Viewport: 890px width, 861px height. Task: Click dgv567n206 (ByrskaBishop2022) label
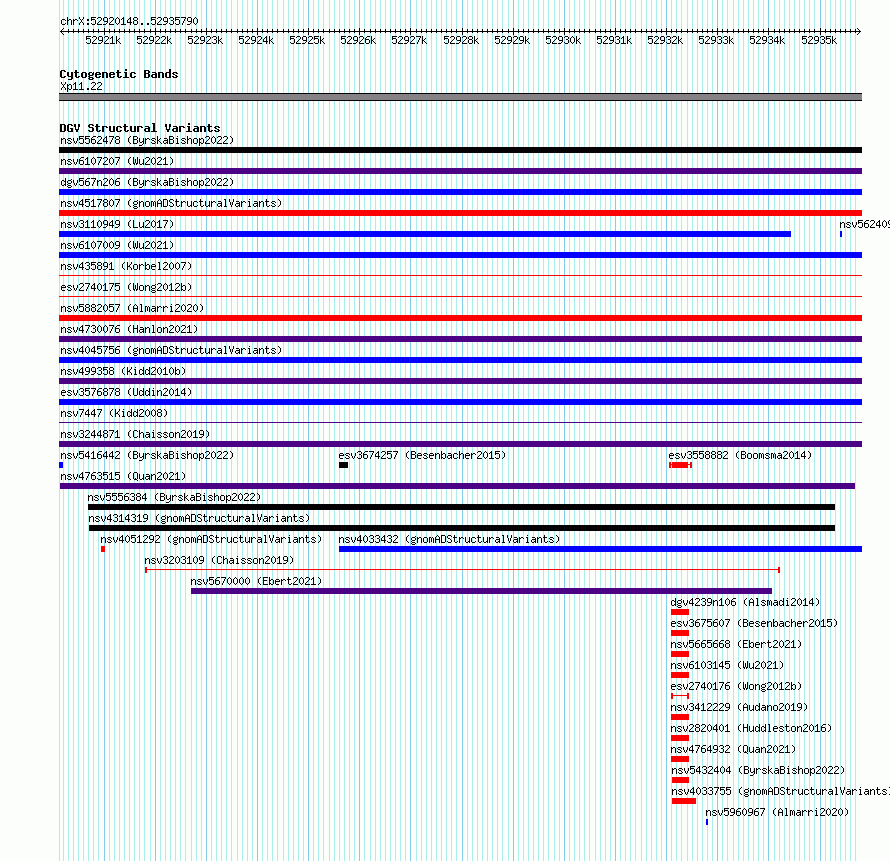[x=147, y=182]
